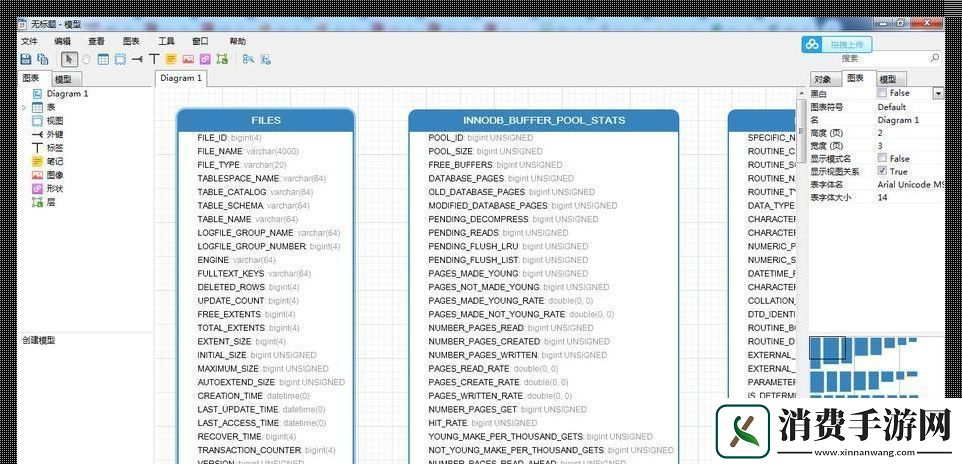The image size is (962, 464).
Task: Uncheck the 显示视图关系 checkbox
Action: [x=882, y=171]
